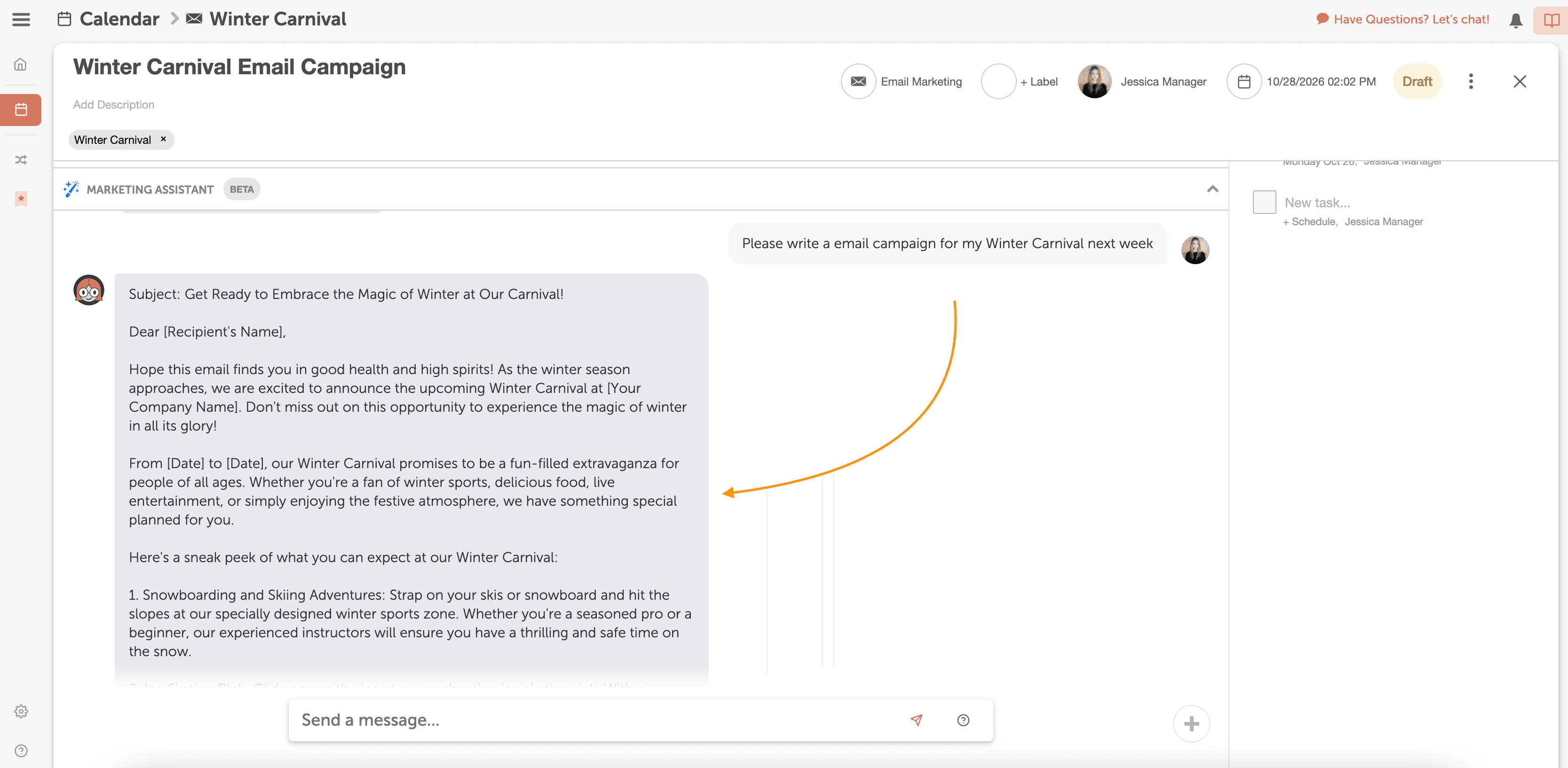Send the message with paper plane icon
The height and width of the screenshot is (768, 1568).
point(916,720)
